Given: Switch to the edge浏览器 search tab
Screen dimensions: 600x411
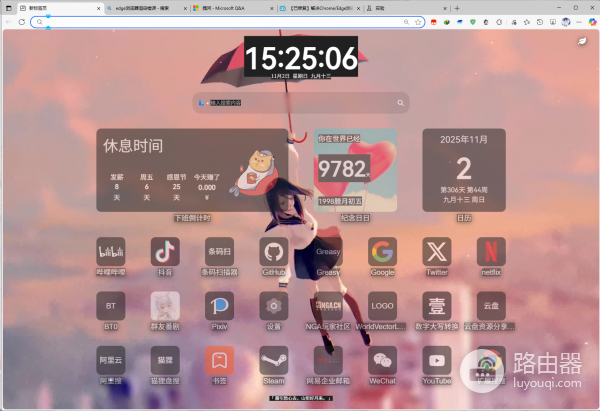Looking at the screenshot, I should (x=140, y=7).
